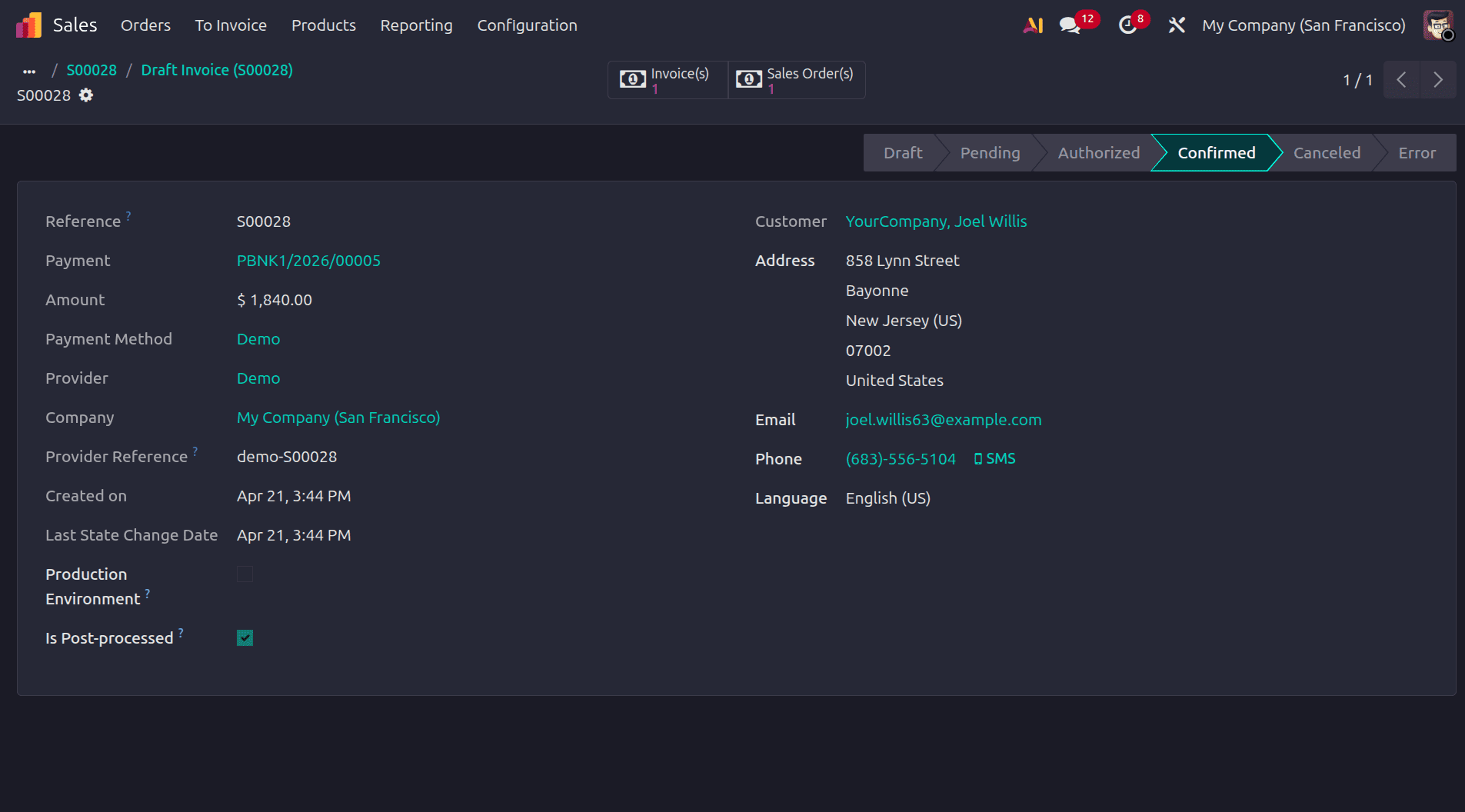This screenshot has height=812, width=1465.
Task: Click the Last State Change Date value
Action: pos(294,535)
